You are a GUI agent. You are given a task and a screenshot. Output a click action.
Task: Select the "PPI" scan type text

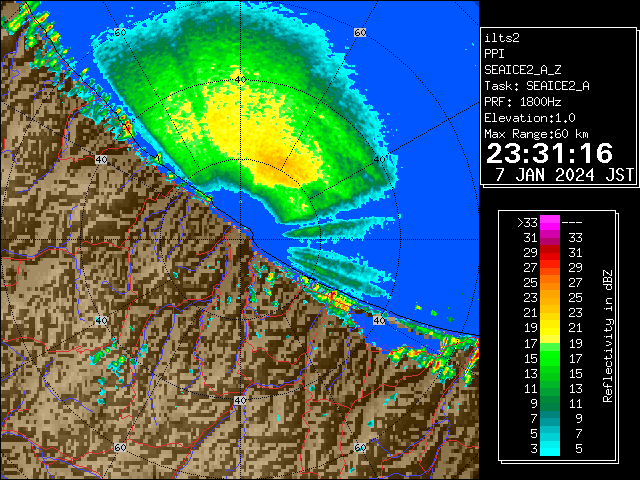pos(494,54)
